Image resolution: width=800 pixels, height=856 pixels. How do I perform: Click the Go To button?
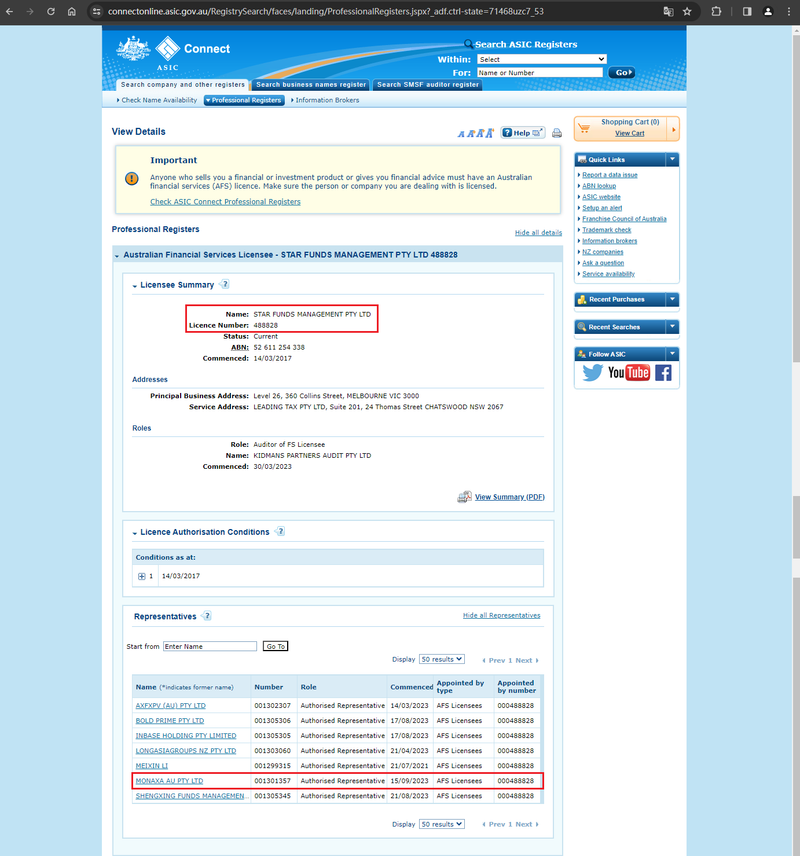[275, 646]
